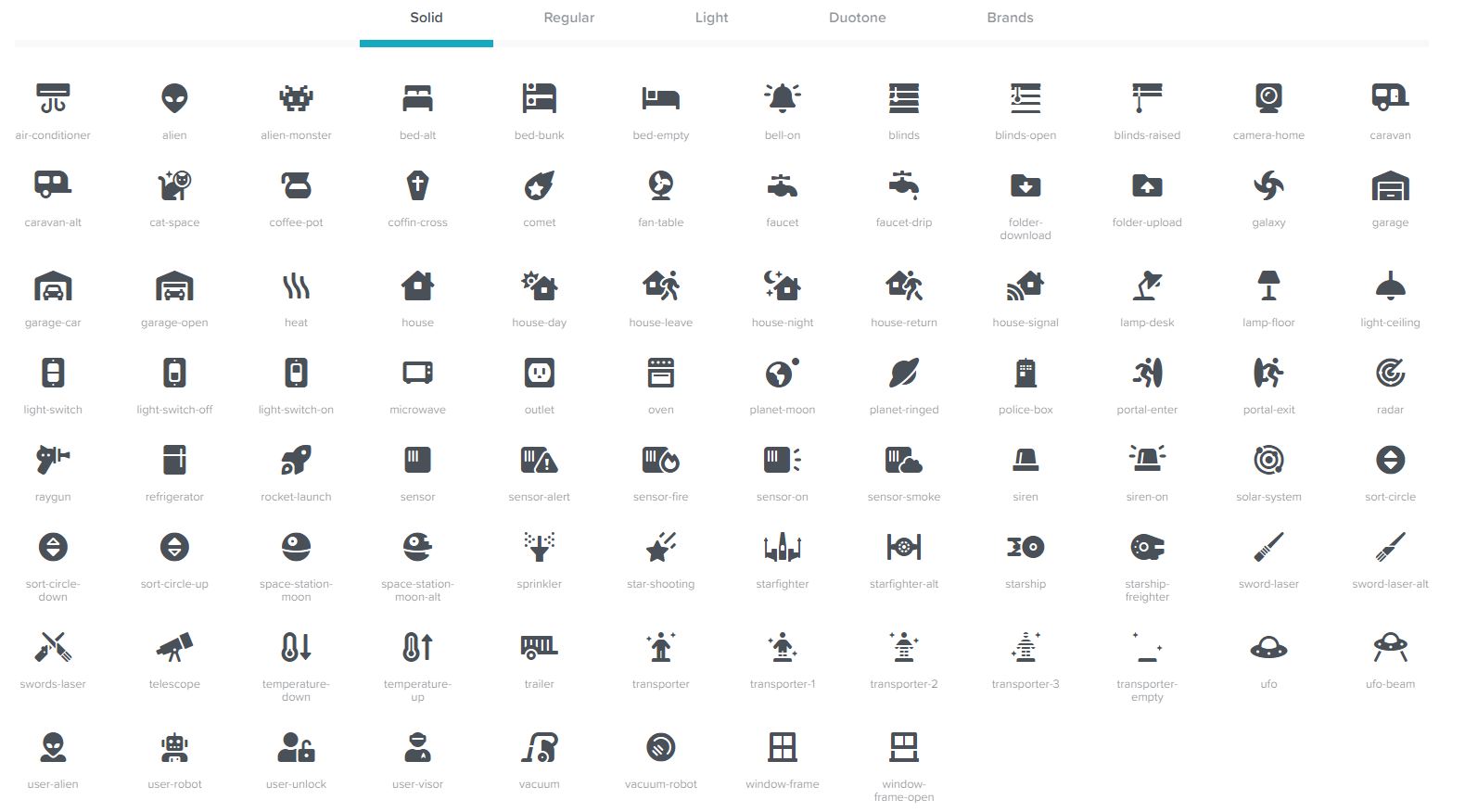Viewport: 1465px width, 812px height.
Task: Click the fan-table icon
Action: coord(661,185)
